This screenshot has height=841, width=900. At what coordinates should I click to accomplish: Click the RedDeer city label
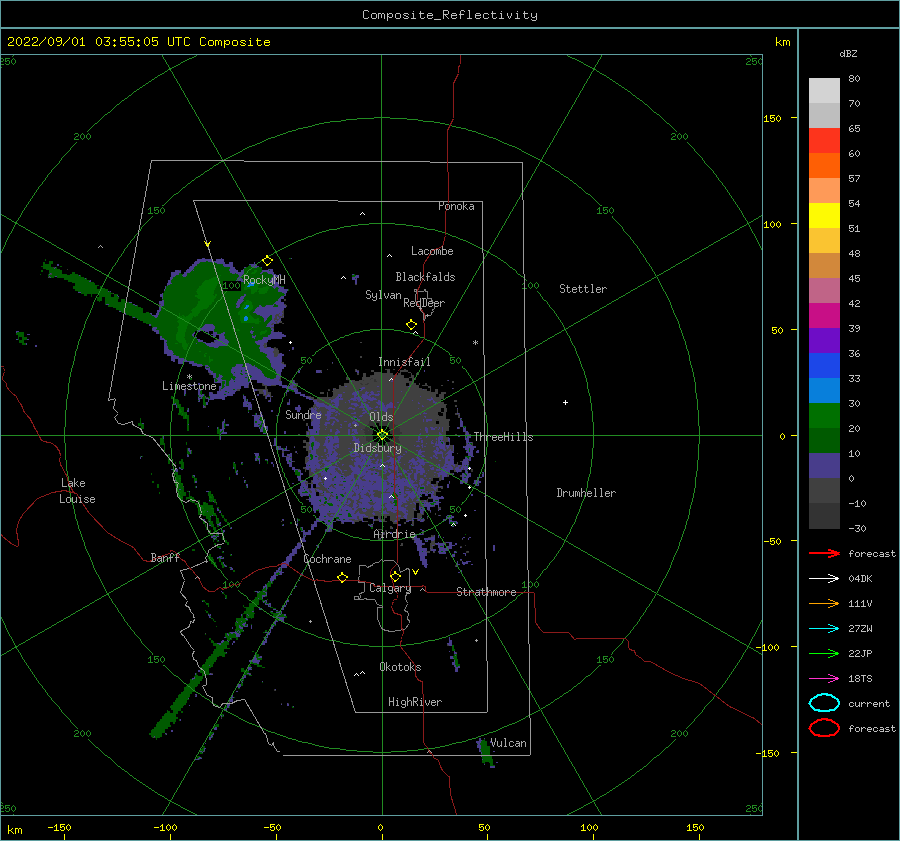tap(424, 303)
